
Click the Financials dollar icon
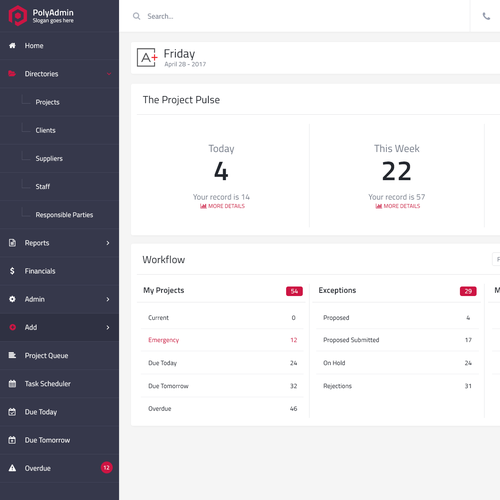[x=12, y=271]
